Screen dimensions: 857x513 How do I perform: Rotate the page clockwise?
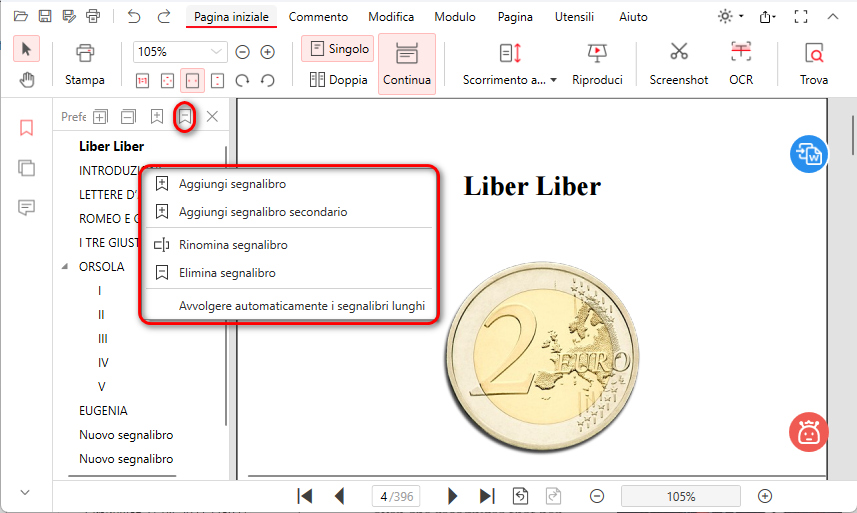coord(242,81)
